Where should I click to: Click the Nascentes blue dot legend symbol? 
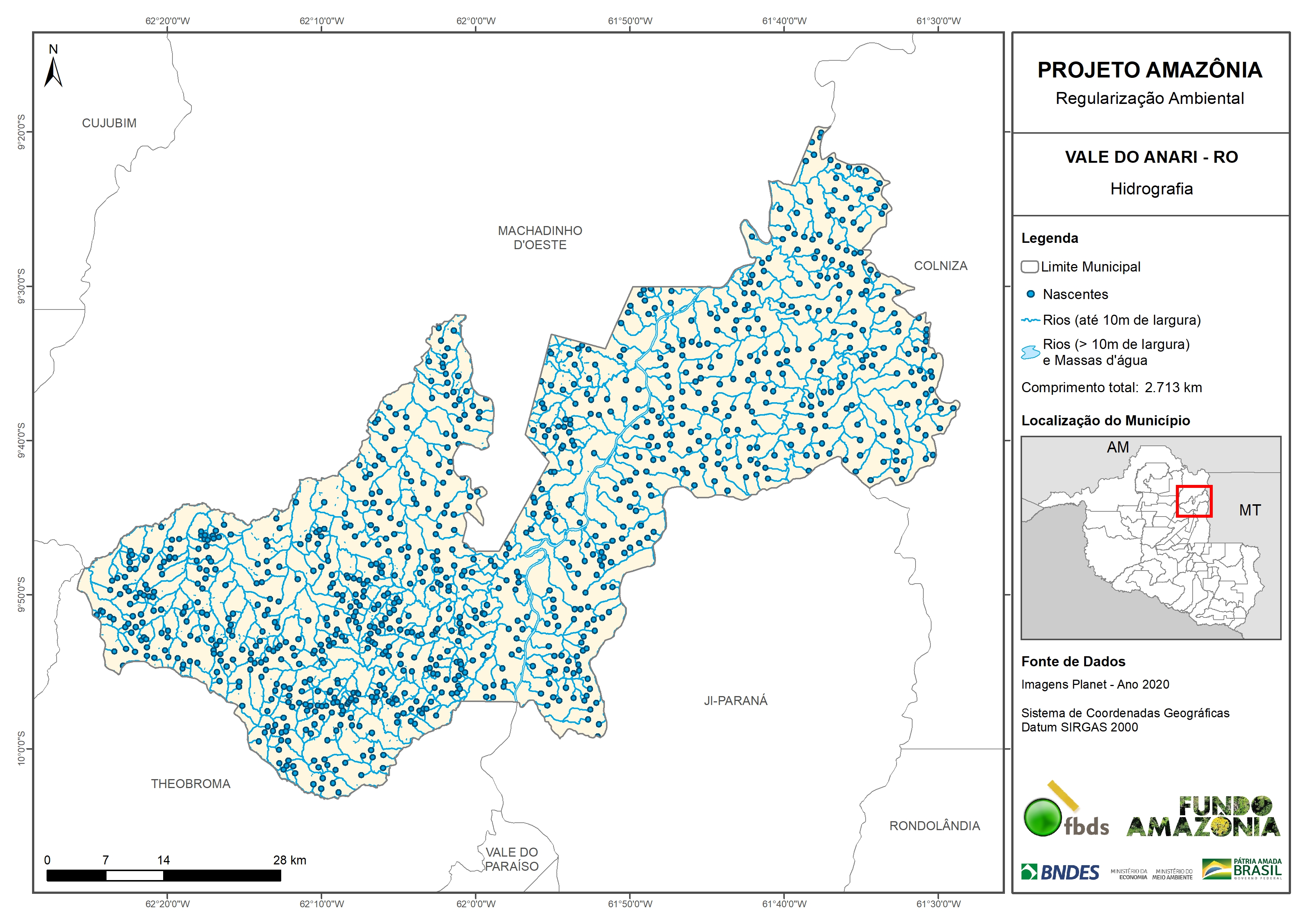[x=1030, y=294]
